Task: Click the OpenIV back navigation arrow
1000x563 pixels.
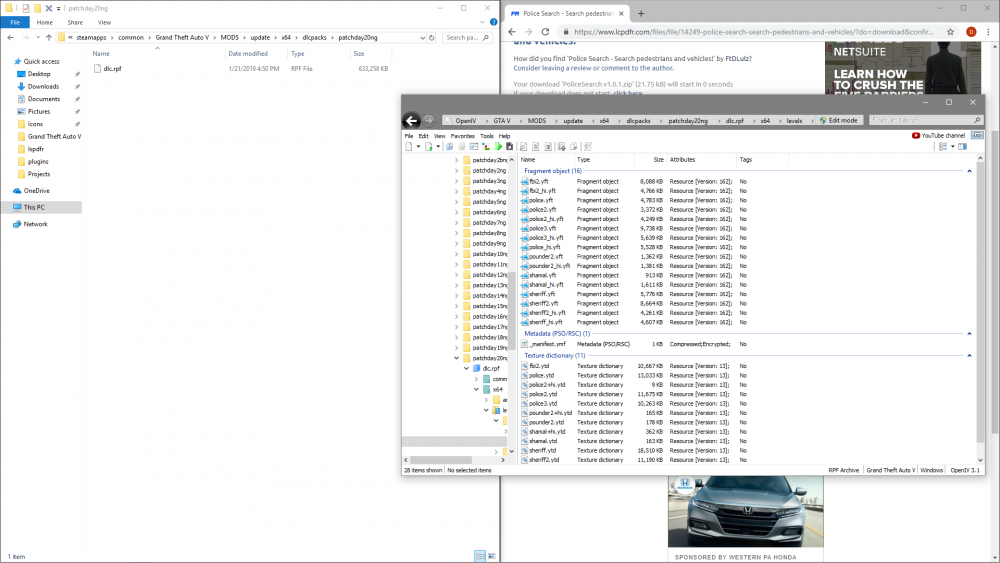Action: tap(411, 120)
